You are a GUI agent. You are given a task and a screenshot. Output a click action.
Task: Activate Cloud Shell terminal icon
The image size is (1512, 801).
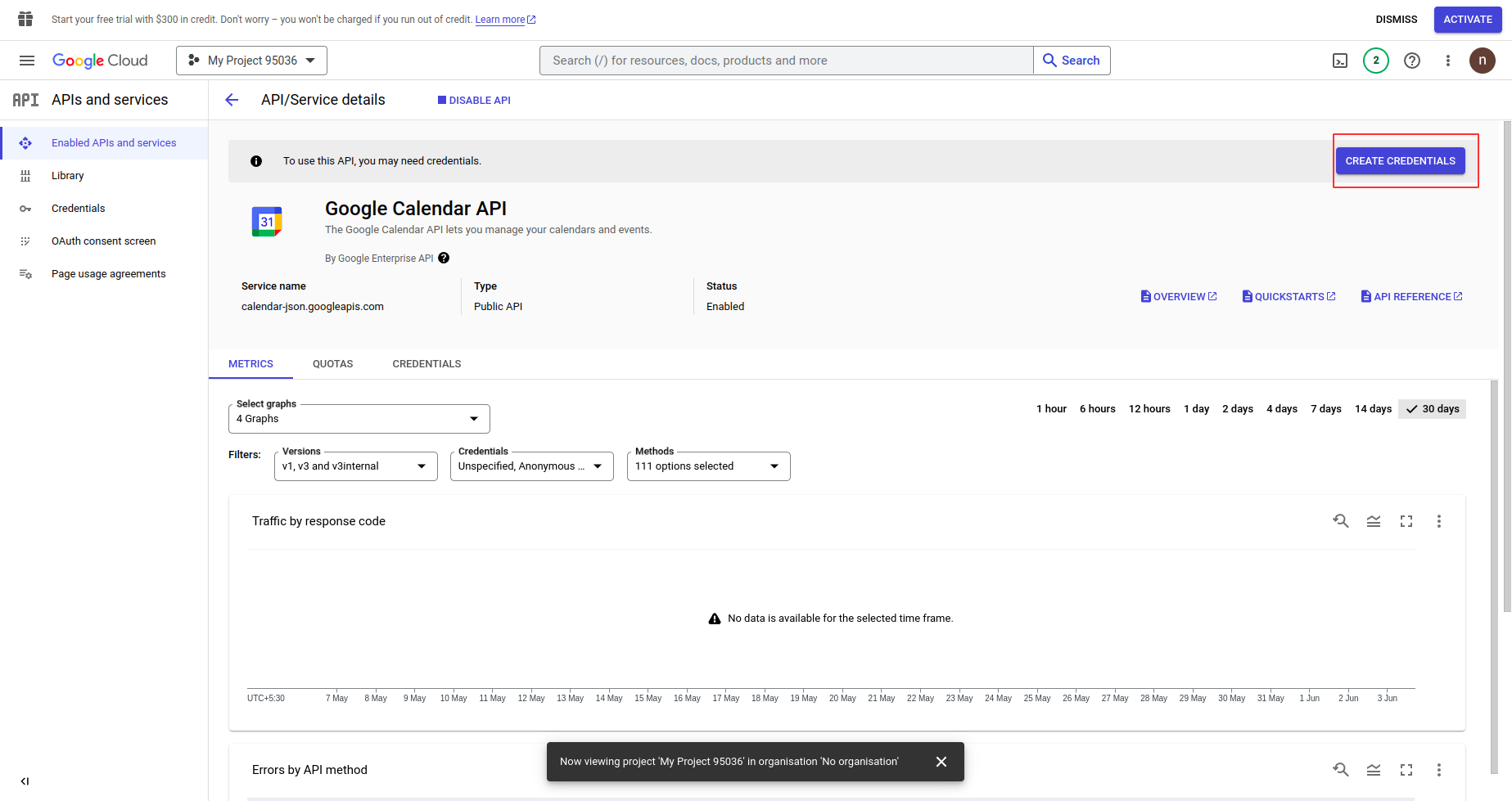1340,61
